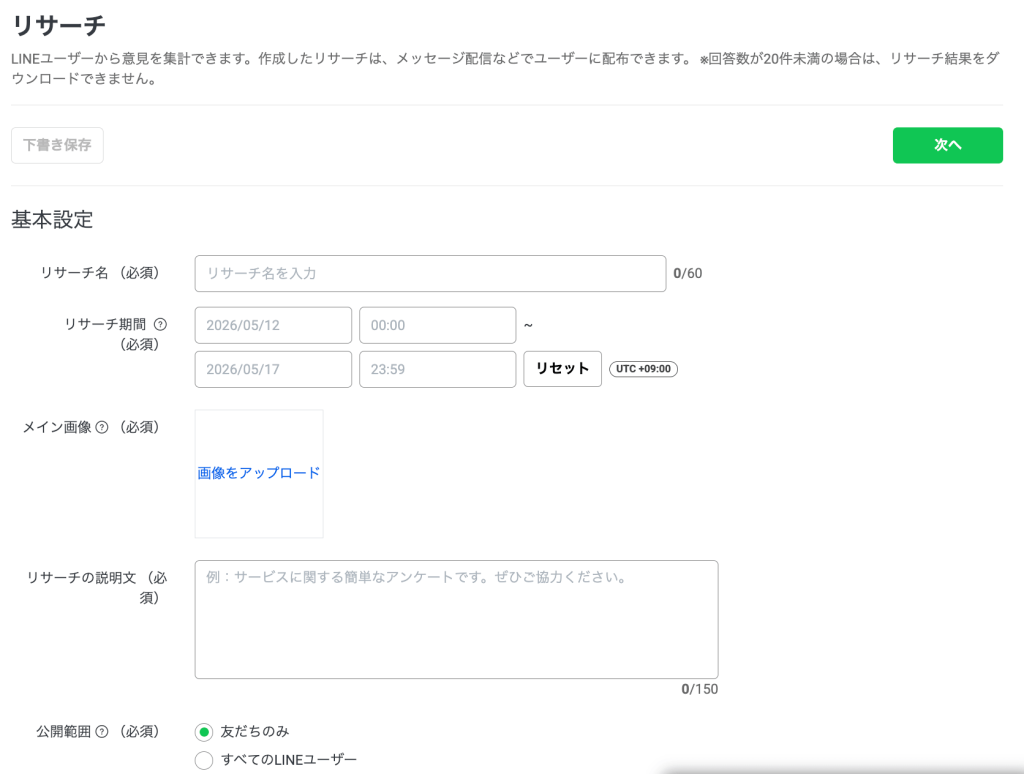Click the リサーチ名（必須） label
1024x774 pixels.
point(100,273)
